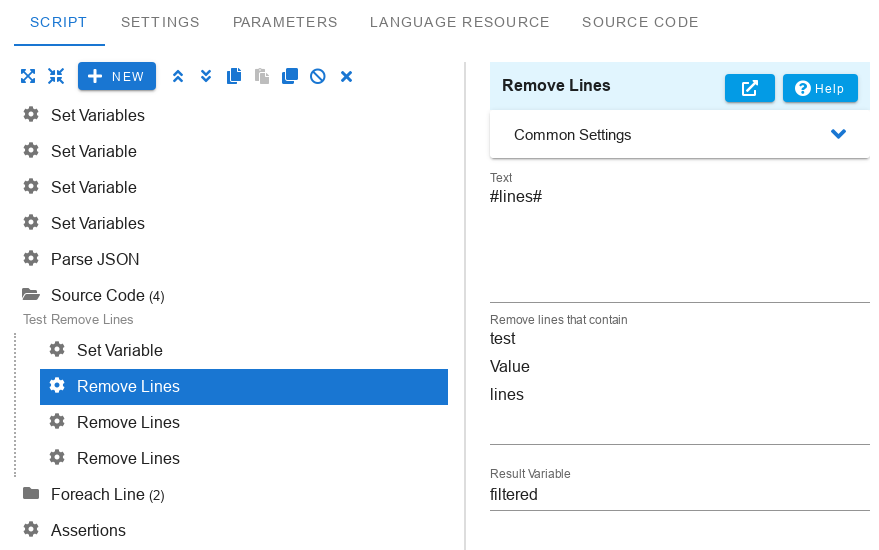879x550 pixels.
Task: Click the delete X icon in toolbar
Action: (x=346, y=76)
